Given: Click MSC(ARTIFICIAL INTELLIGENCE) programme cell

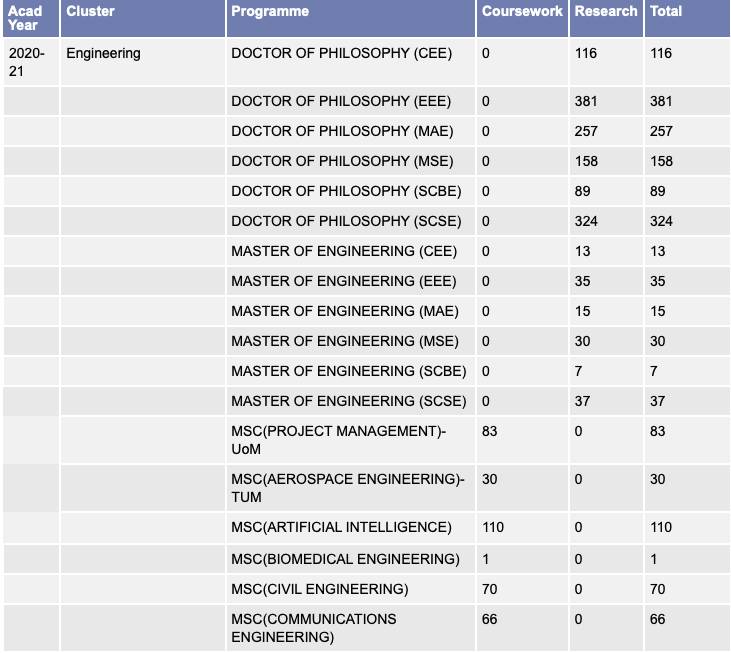Looking at the screenshot, I should tap(341, 527).
